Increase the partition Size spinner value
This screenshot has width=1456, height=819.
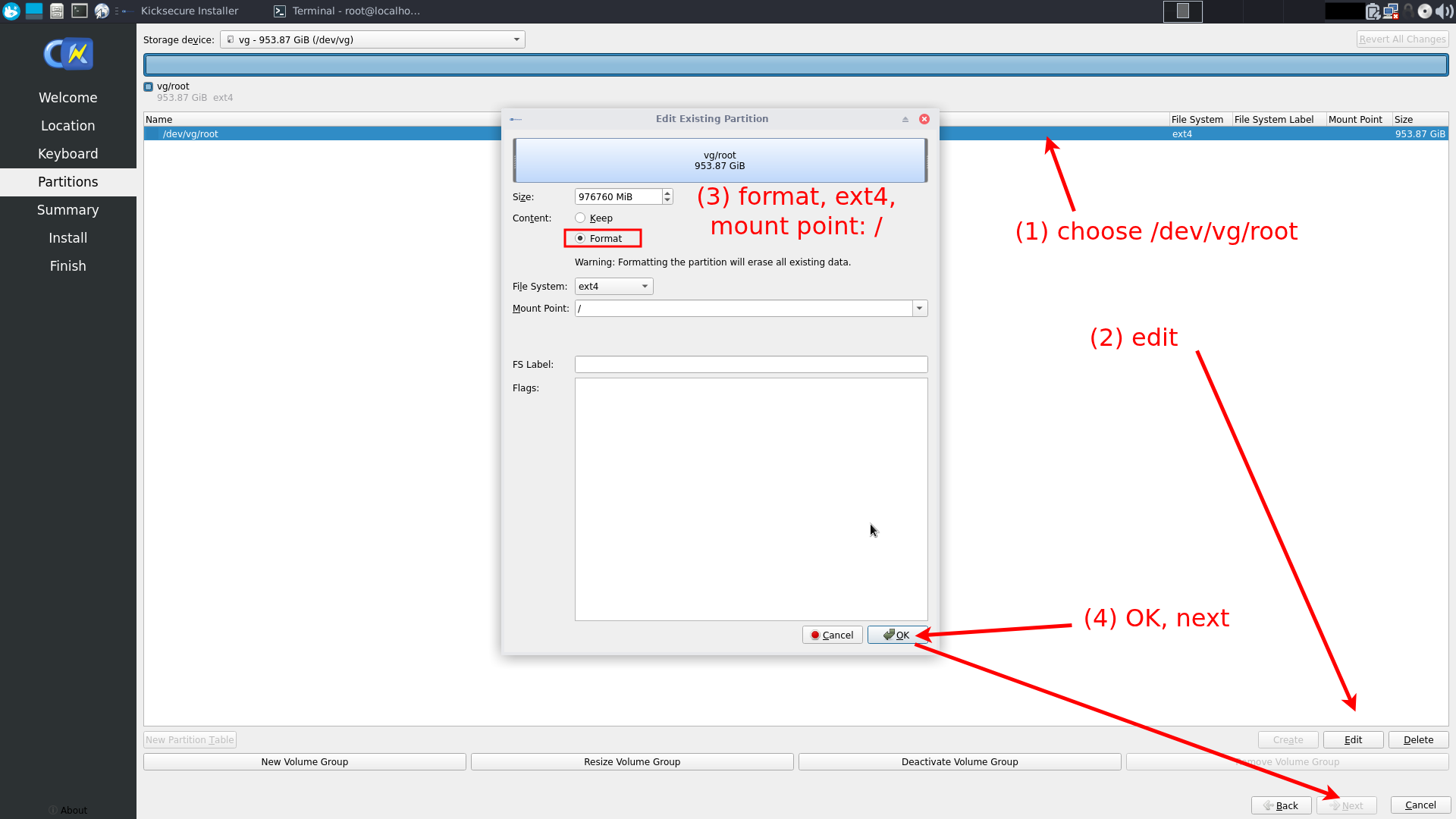[667, 193]
